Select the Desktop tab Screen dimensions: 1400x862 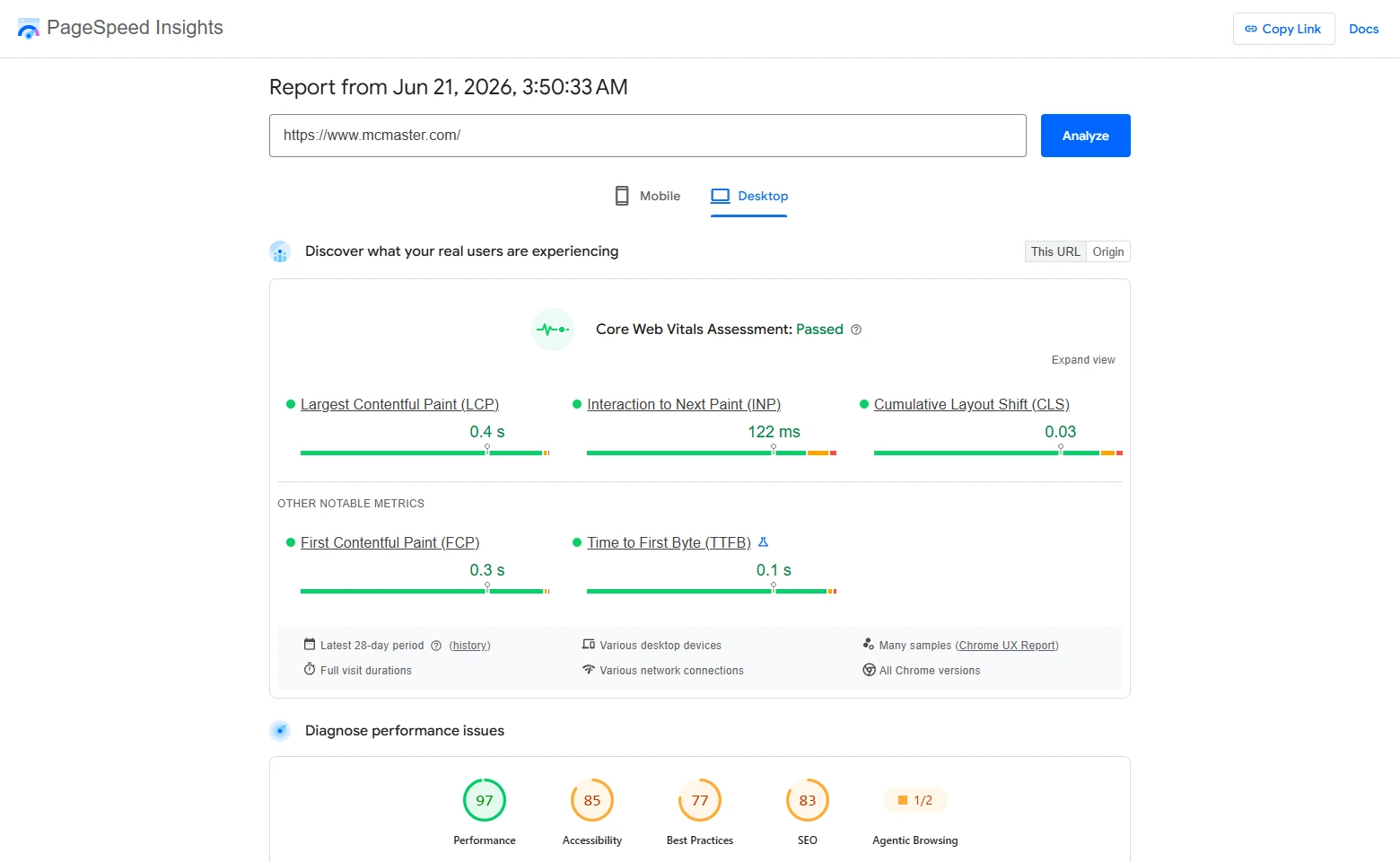pos(749,196)
